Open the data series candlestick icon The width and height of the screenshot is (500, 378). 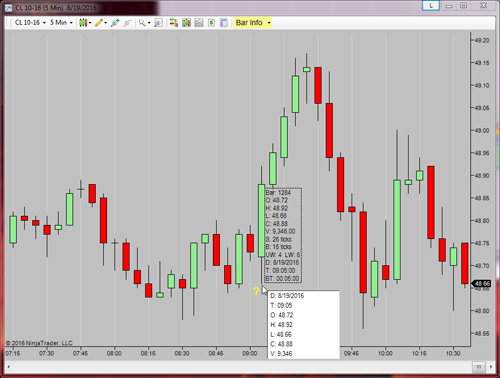coord(186,23)
